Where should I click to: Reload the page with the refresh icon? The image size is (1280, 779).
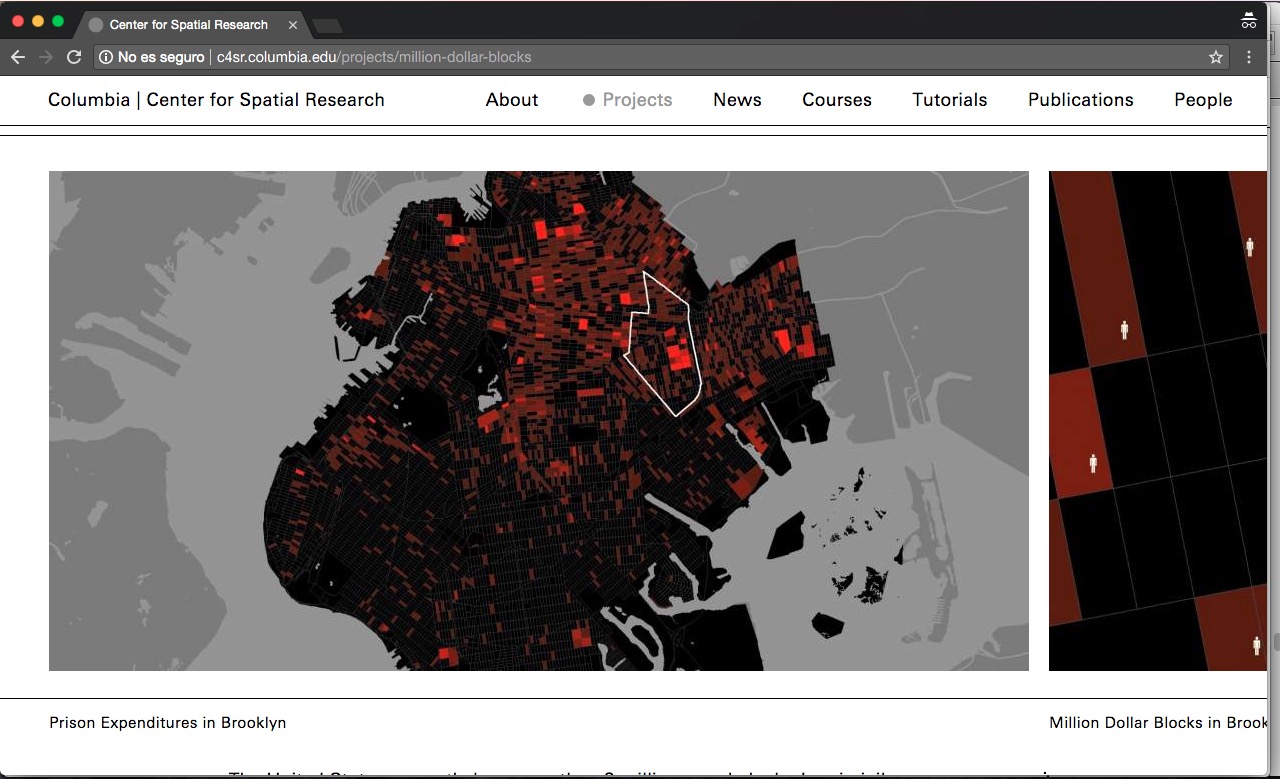tap(73, 57)
